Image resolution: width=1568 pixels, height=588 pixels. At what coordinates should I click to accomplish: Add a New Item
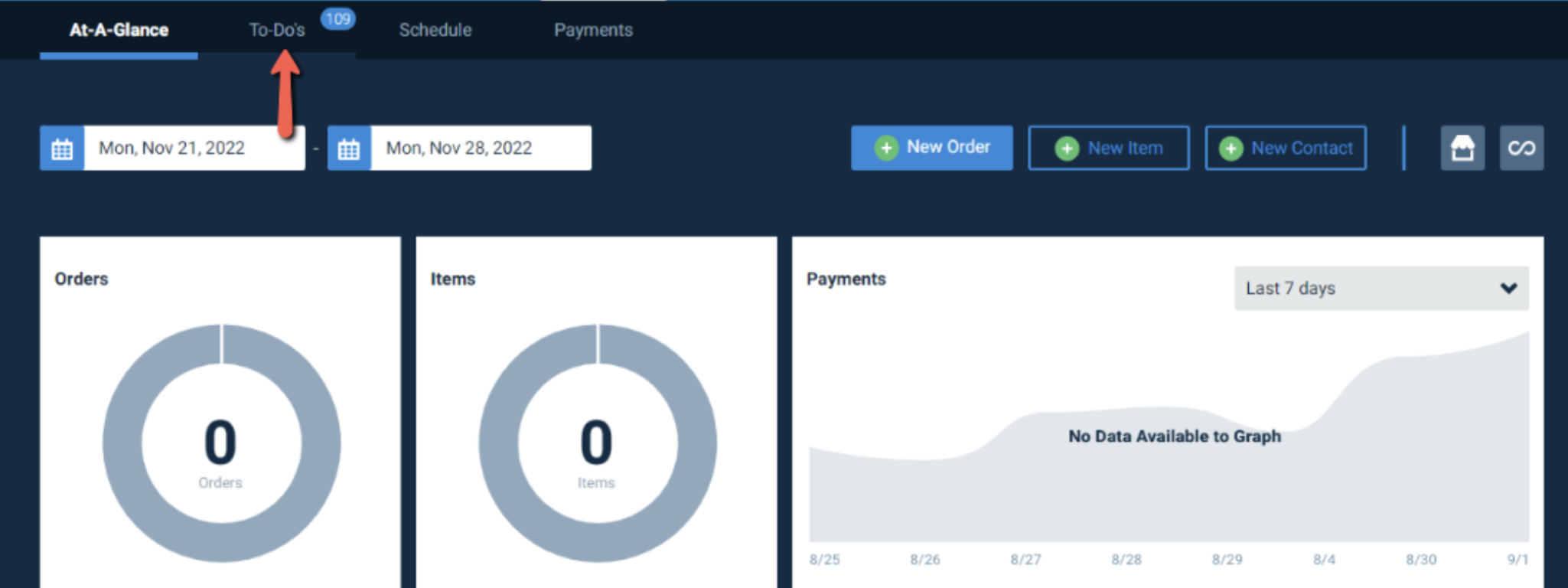point(1108,148)
